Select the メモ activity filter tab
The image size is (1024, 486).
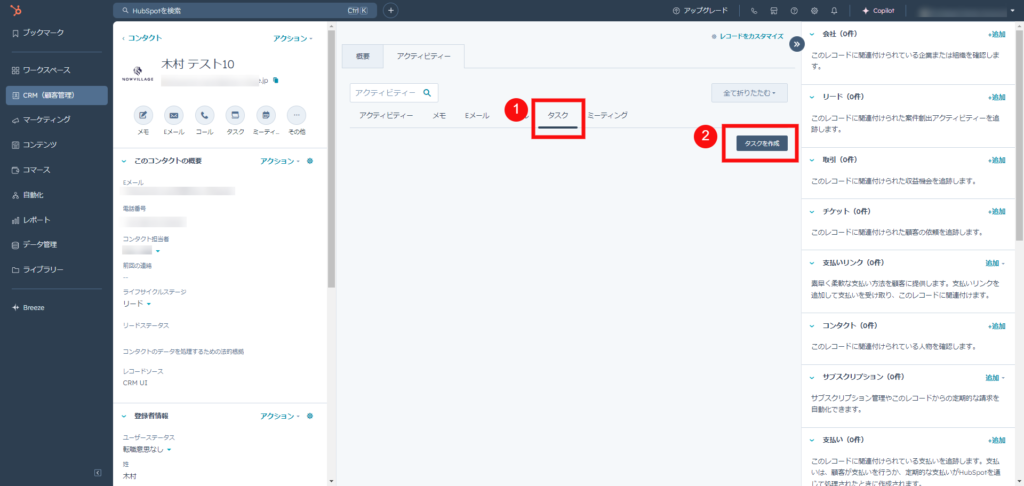pyautogui.click(x=439, y=116)
